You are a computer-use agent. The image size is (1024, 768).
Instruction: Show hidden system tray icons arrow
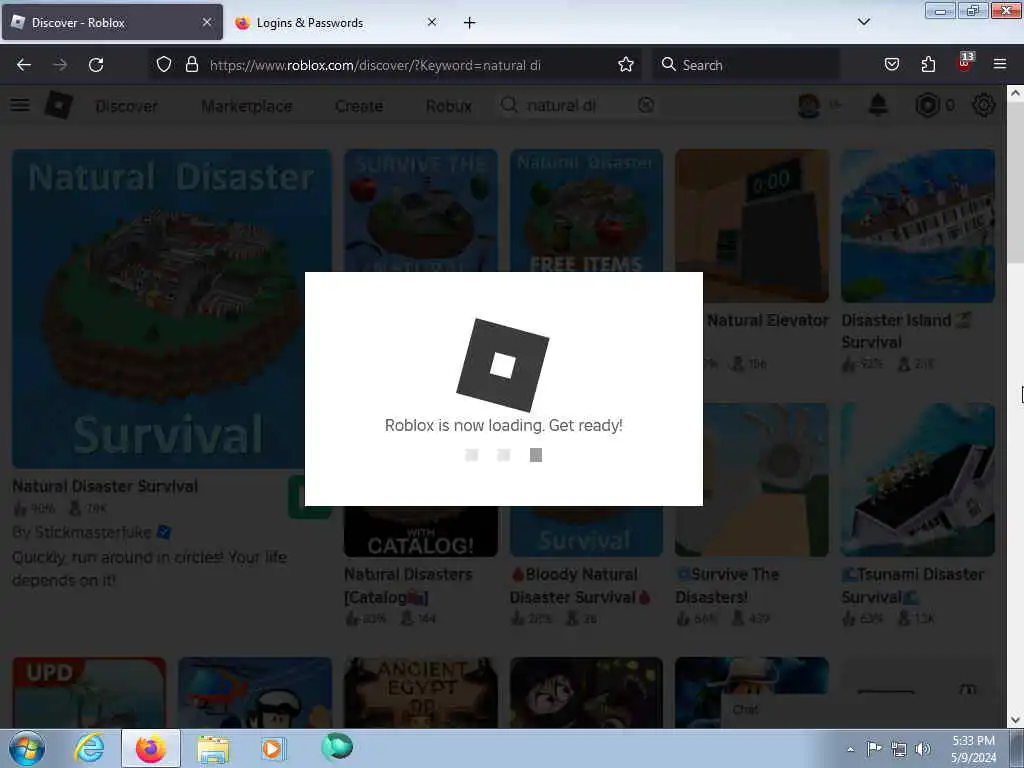point(850,749)
